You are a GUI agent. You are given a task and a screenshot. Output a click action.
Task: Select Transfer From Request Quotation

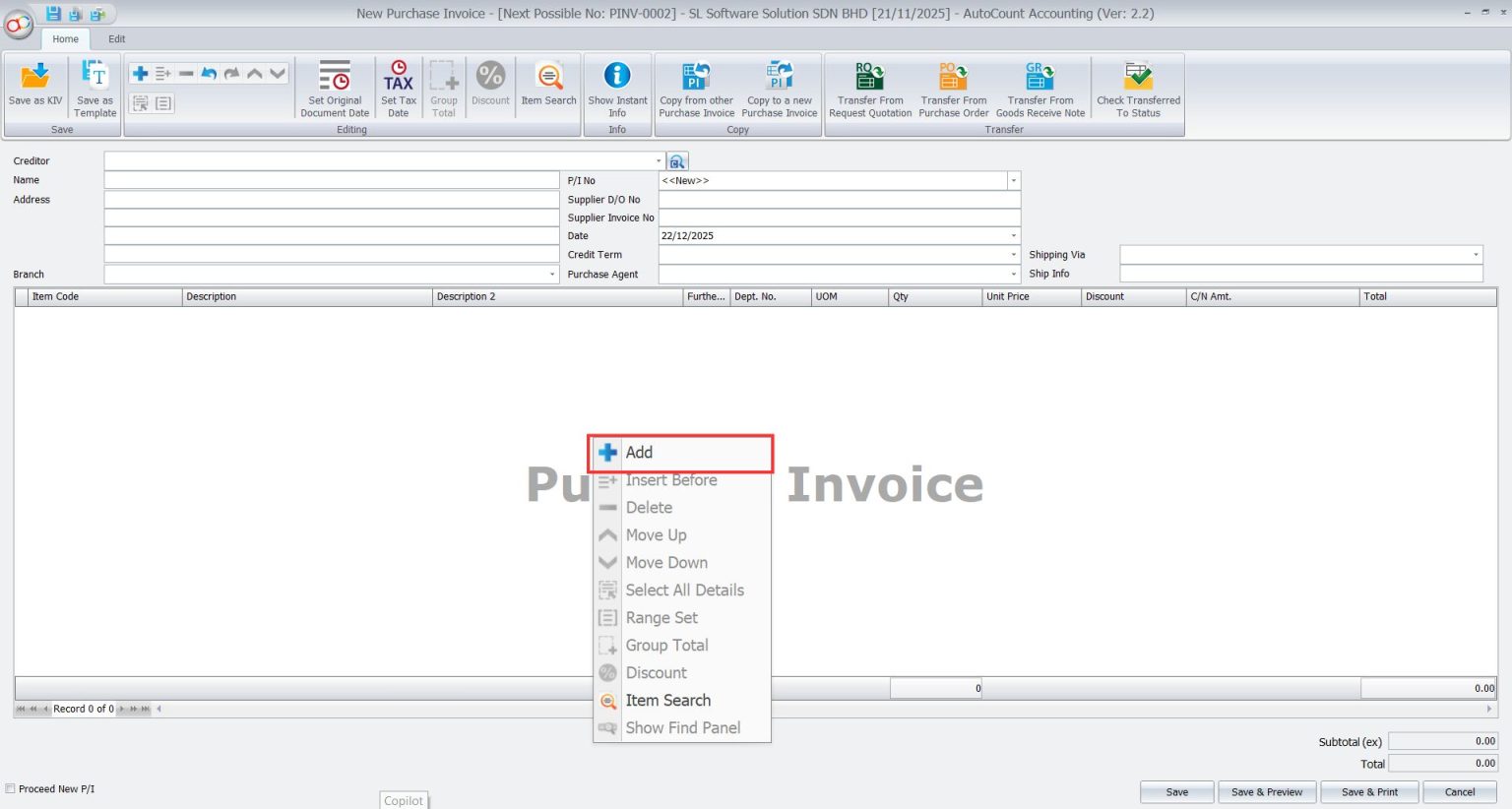point(868,87)
